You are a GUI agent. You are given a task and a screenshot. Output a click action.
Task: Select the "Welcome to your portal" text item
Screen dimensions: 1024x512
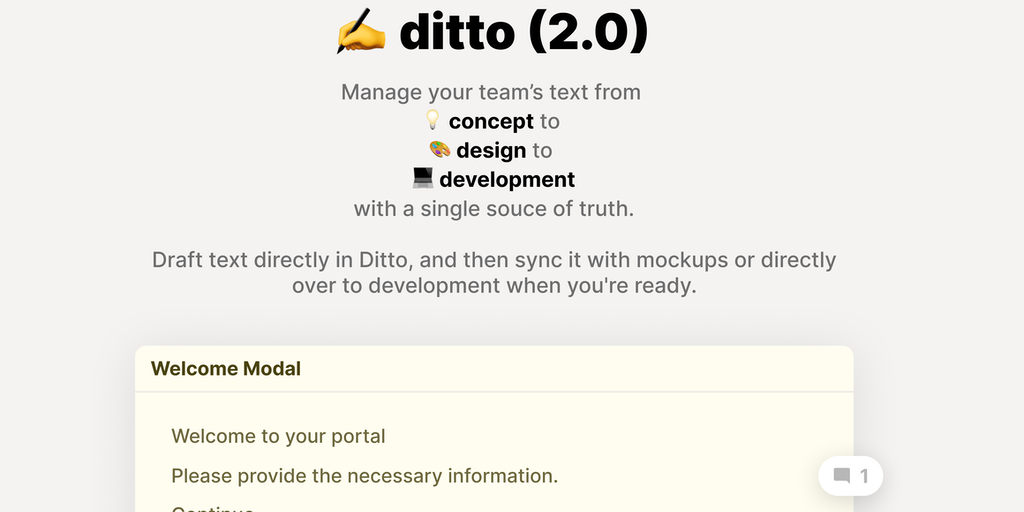[x=278, y=436]
